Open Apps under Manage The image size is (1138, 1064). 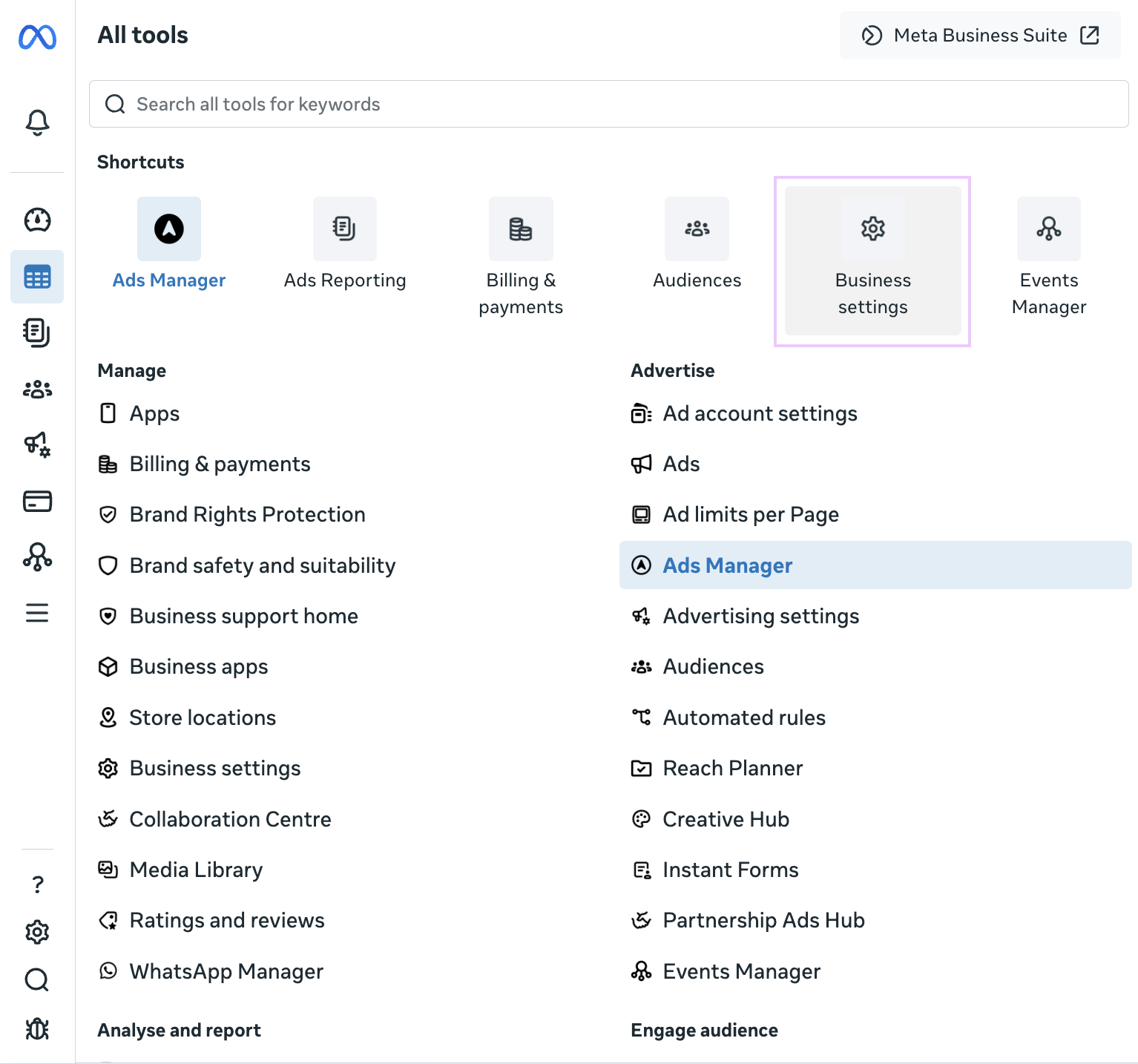point(139,413)
